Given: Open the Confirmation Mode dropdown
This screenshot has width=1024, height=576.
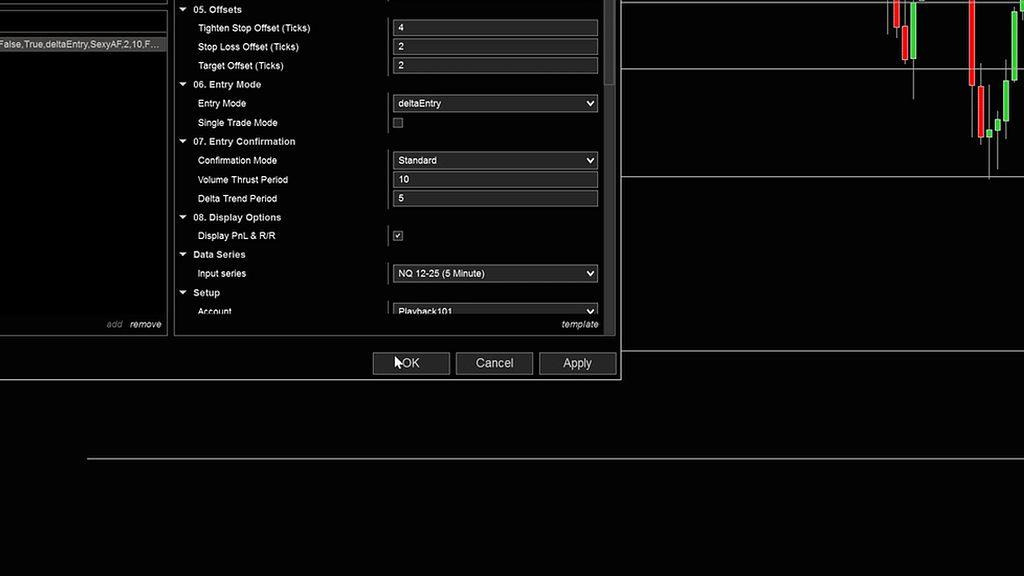Looking at the screenshot, I should pyautogui.click(x=496, y=161).
